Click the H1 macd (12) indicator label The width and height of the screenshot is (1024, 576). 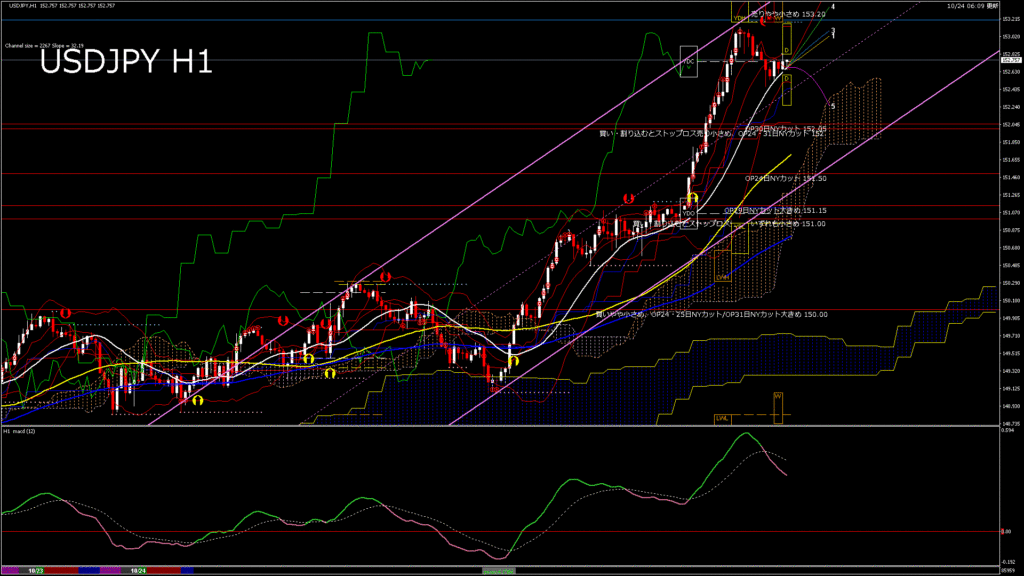click(20, 432)
